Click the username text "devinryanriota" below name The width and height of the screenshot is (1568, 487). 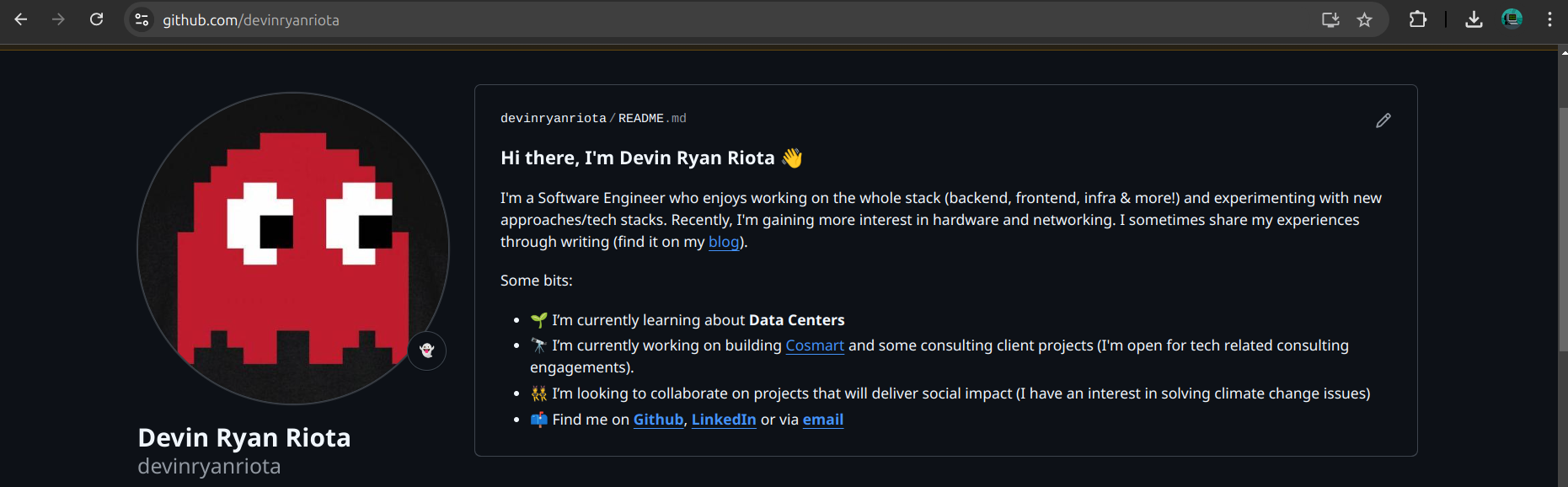pos(209,467)
